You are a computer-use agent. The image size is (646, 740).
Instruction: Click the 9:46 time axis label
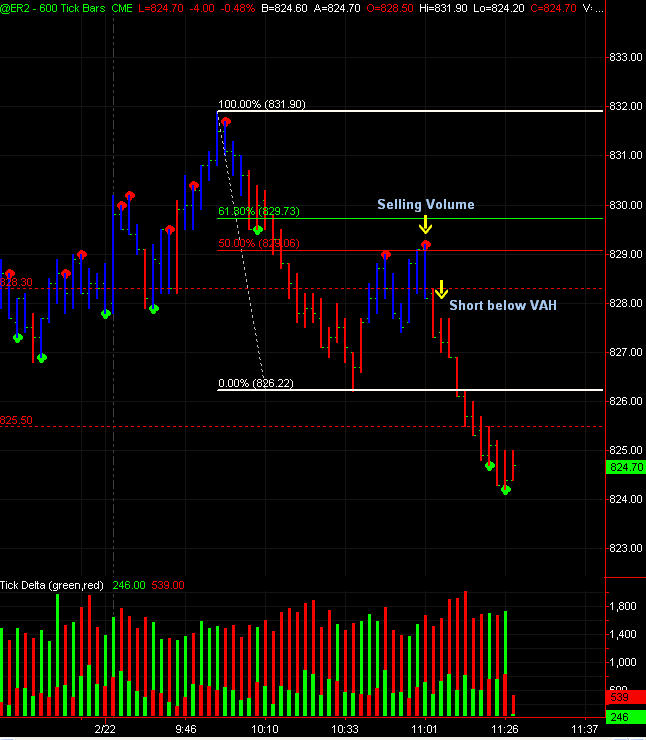pyautogui.click(x=185, y=729)
